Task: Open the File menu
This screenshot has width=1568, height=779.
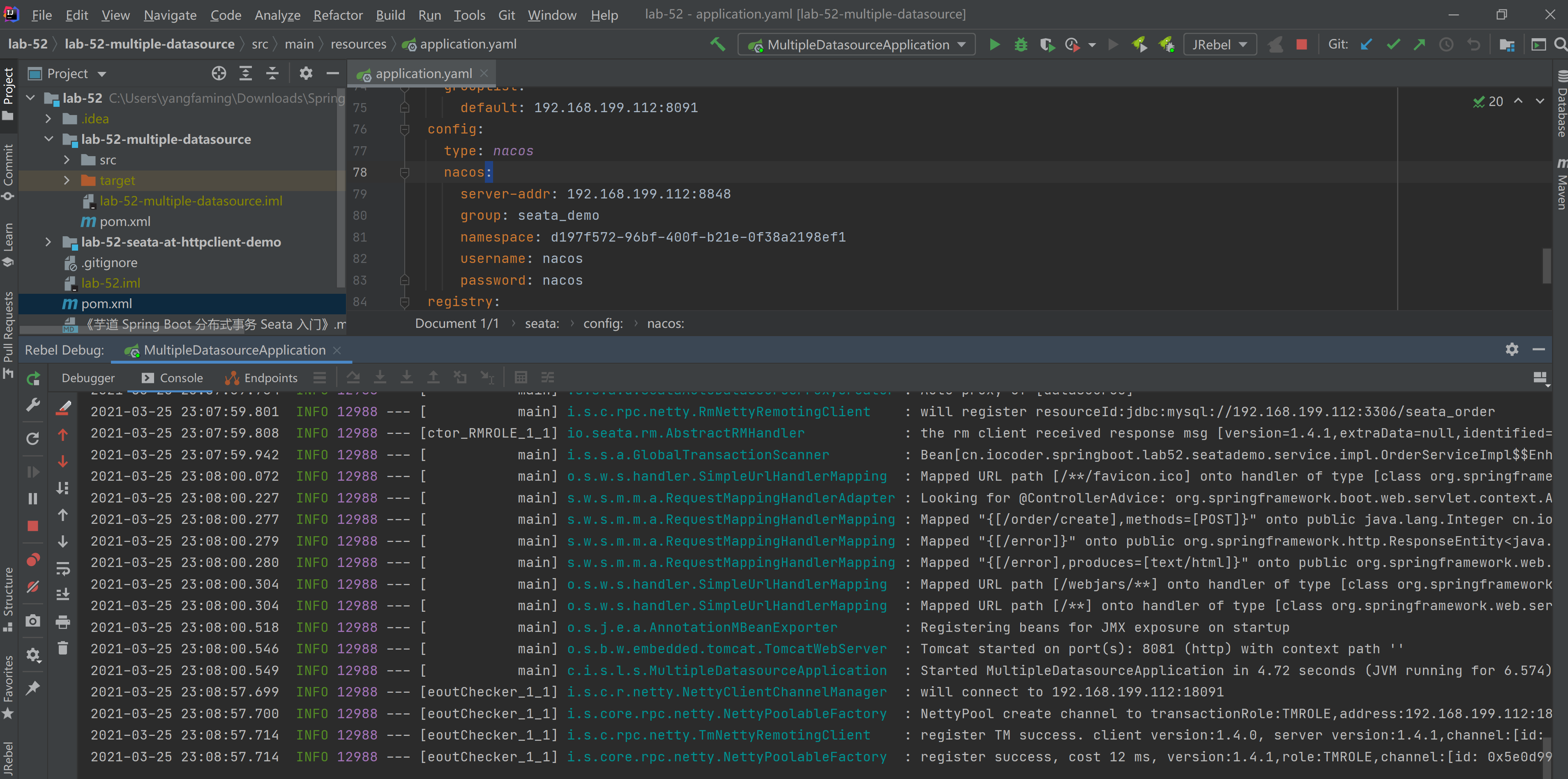Action: [42, 15]
